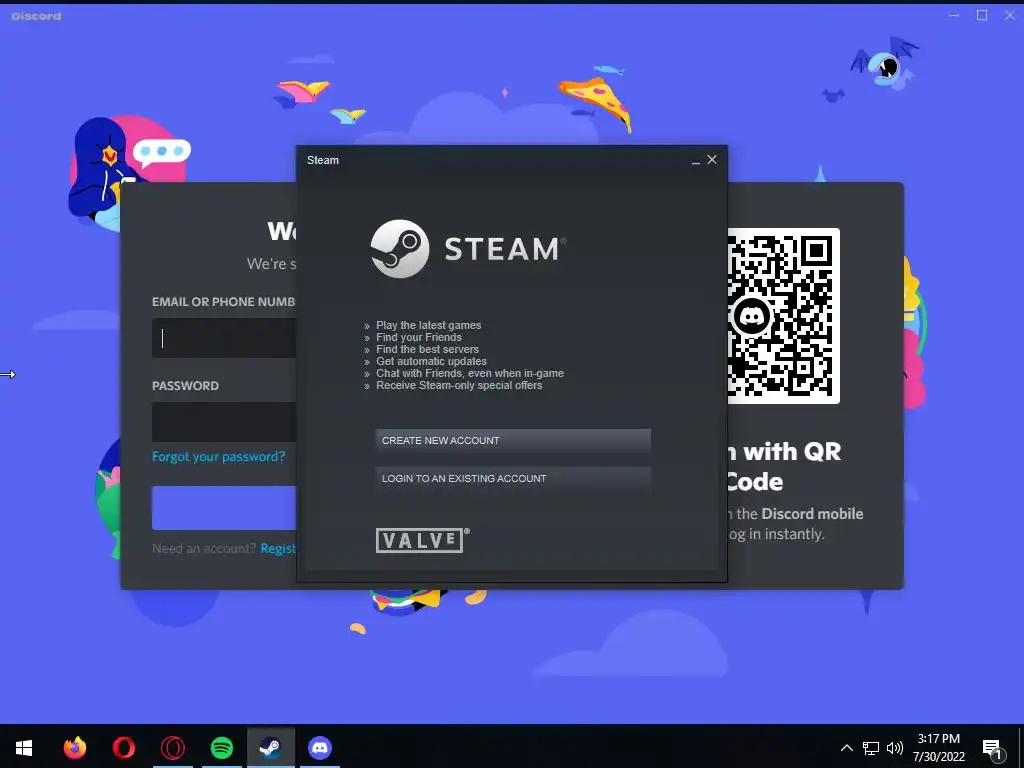Close the Discord window
The image size is (1024, 768).
(x=1010, y=15)
